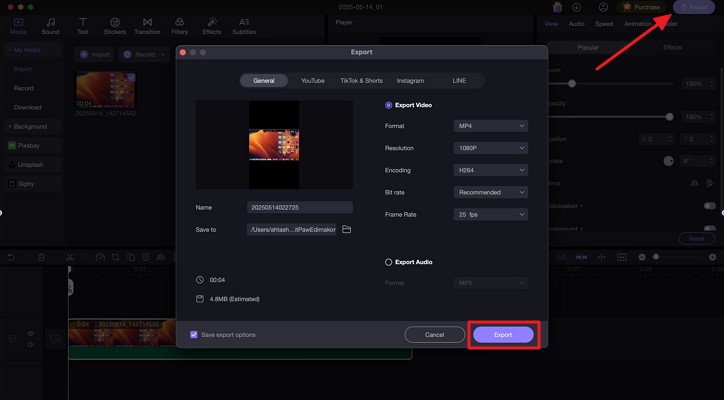Open the Text tool icon
The height and width of the screenshot is (400, 724).
(x=83, y=26)
